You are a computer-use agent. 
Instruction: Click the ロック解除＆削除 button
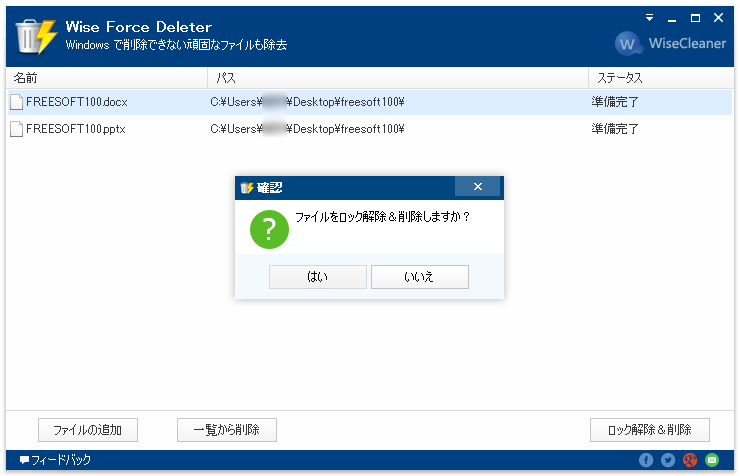650,430
